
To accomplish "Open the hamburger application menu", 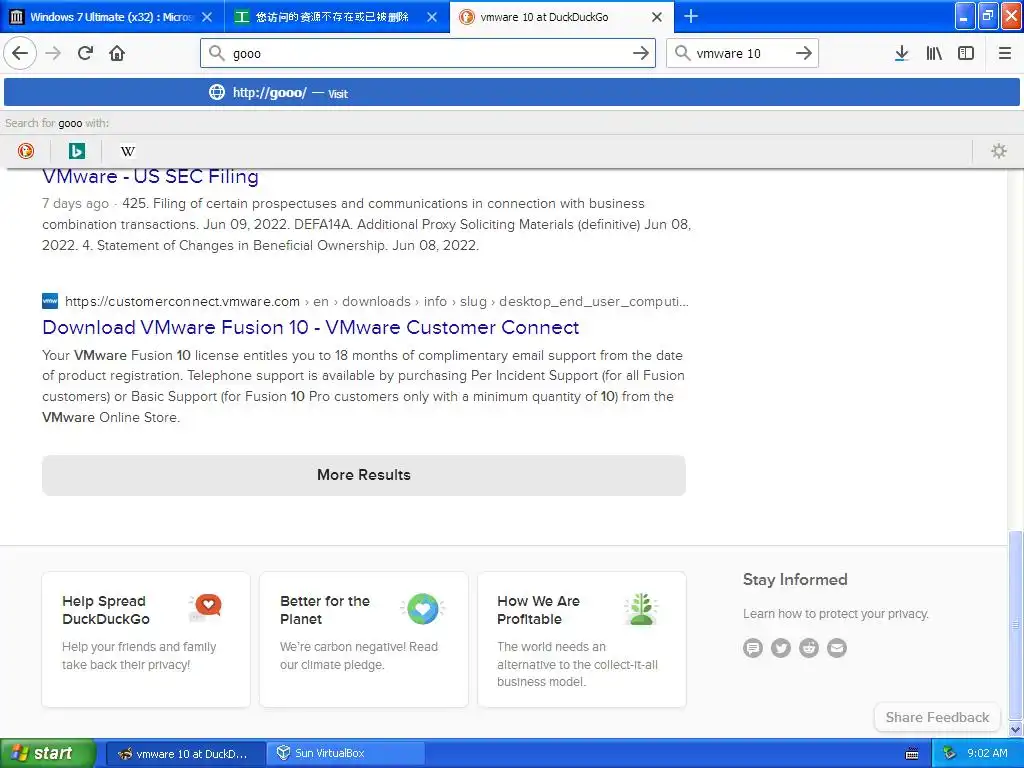I will point(1005,53).
